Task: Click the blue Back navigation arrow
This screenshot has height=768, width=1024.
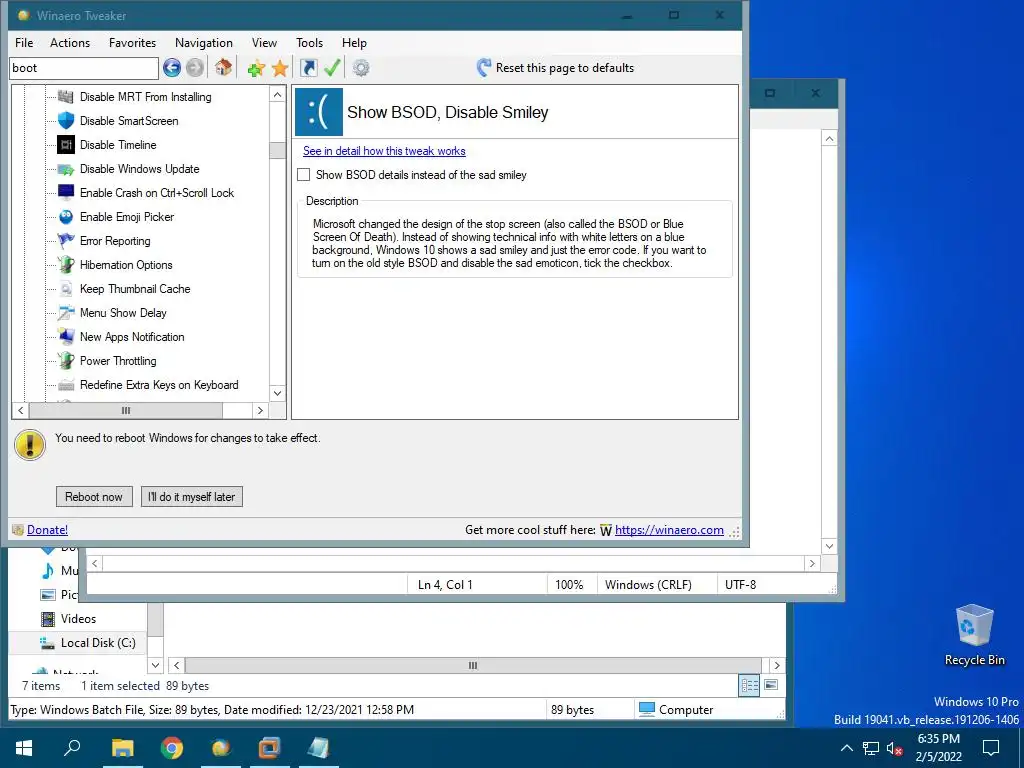Action: click(x=172, y=67)
